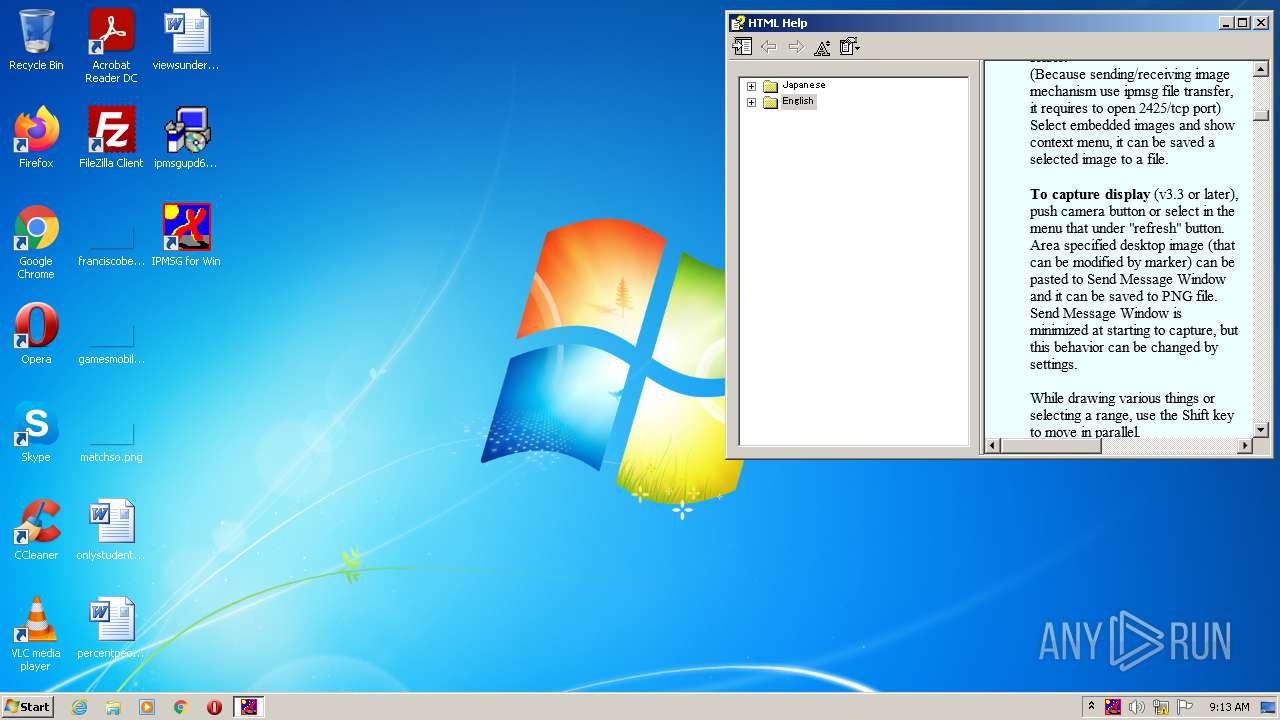Open Opera from the taskbar

(214, 707)
